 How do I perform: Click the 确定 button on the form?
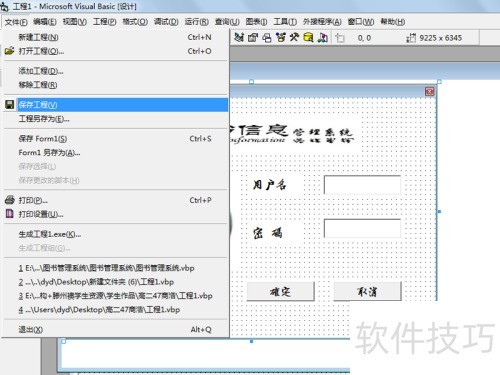[280, 292]
